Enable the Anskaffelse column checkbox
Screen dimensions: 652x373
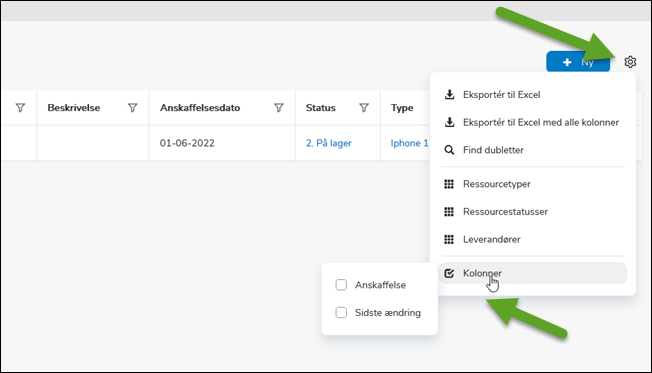pos(341,285)
